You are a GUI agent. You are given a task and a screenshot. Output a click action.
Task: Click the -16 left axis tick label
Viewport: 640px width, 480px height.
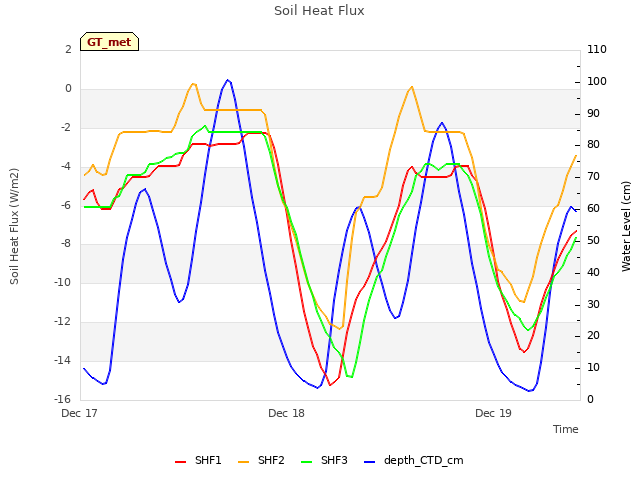tap(62, 399)
